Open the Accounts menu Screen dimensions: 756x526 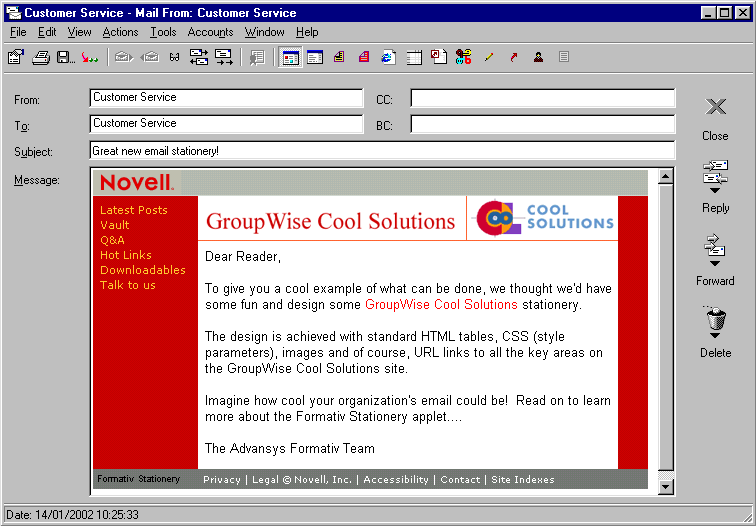pos(210,32)
